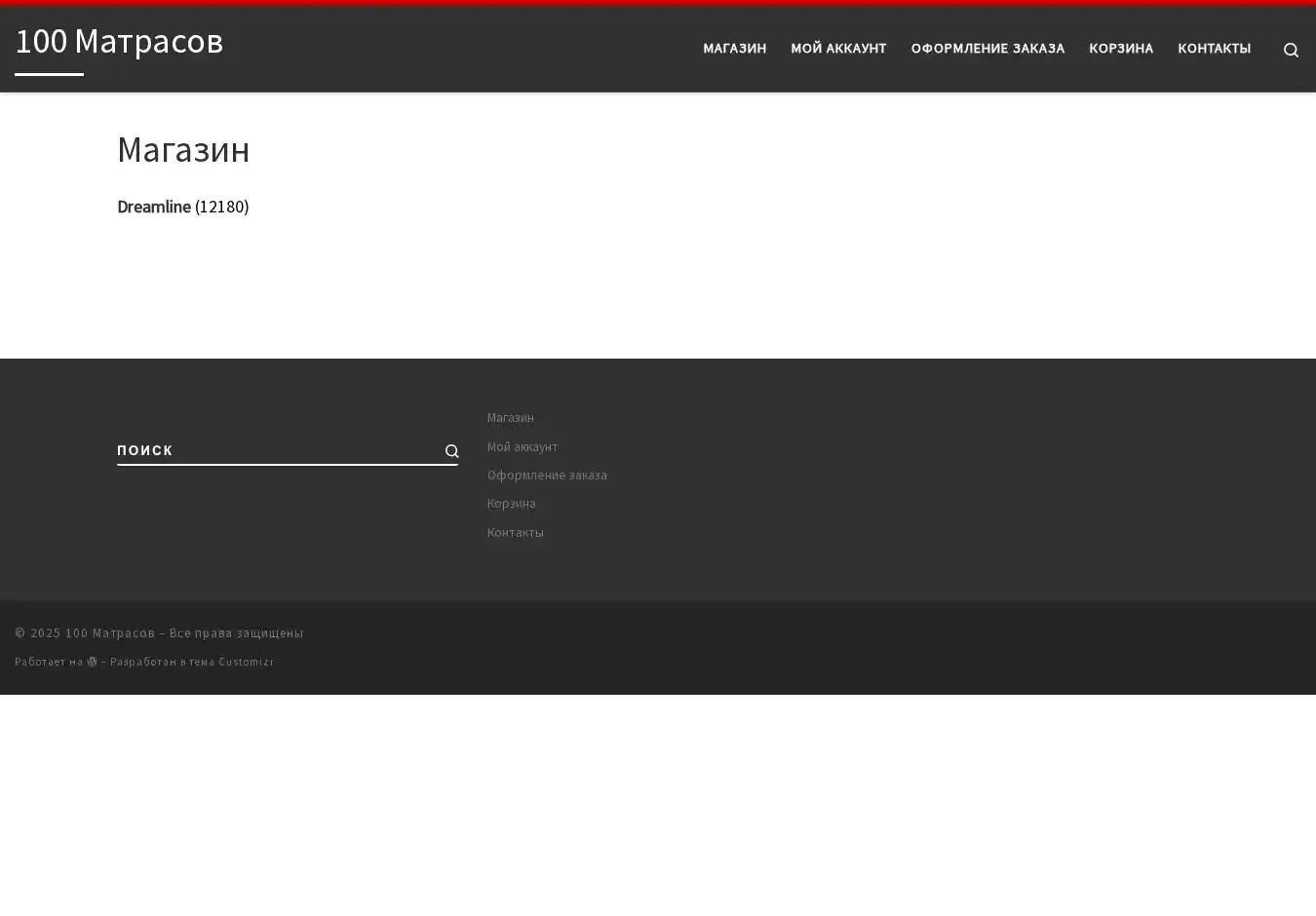Click 100 Матрасов in the copyright line
Screen dimensions: 1316x916
pyautogui.click(x=109, y=633)
